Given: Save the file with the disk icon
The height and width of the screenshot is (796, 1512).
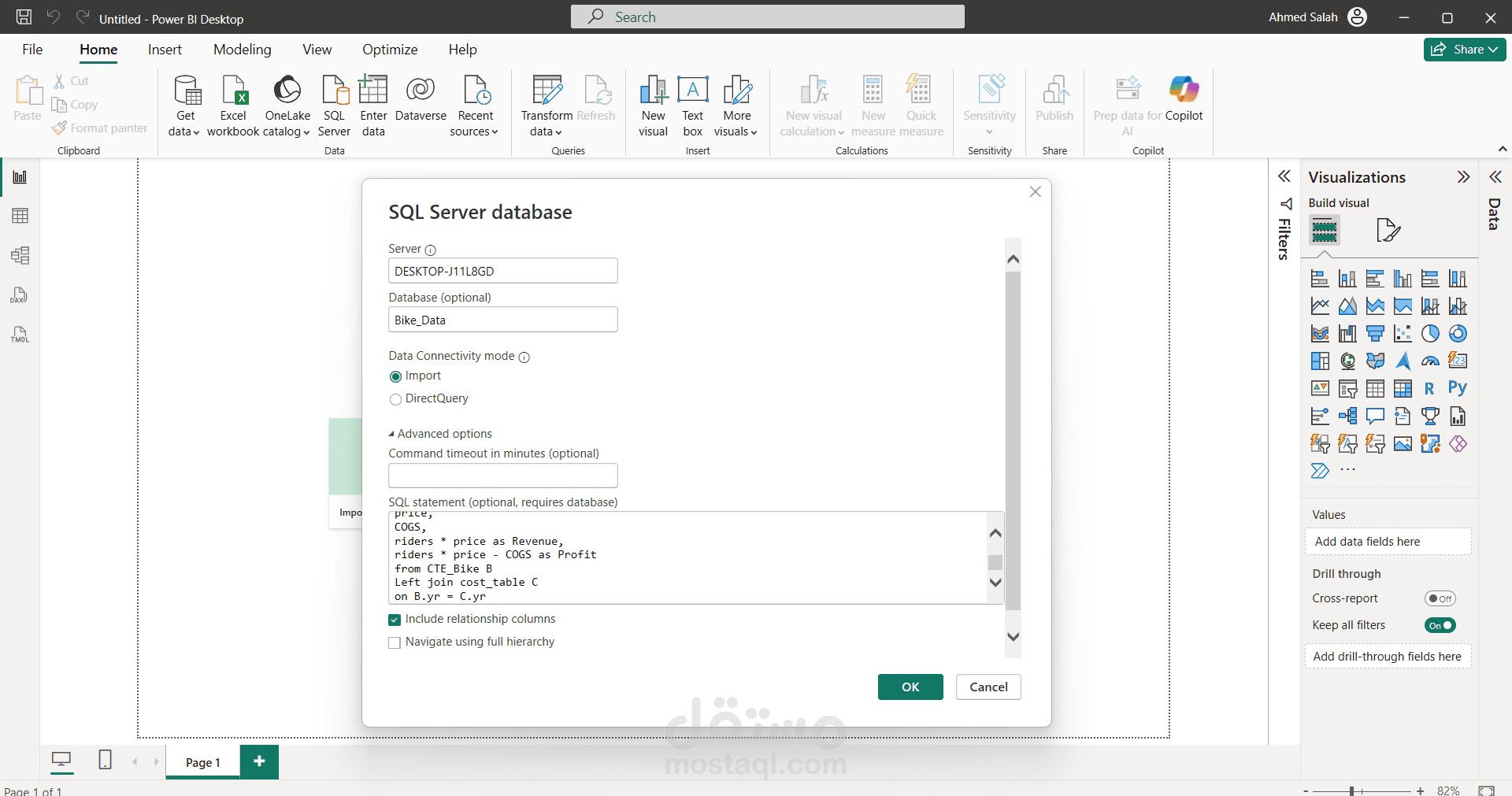Looking at the screenshot, I should 24,17.
